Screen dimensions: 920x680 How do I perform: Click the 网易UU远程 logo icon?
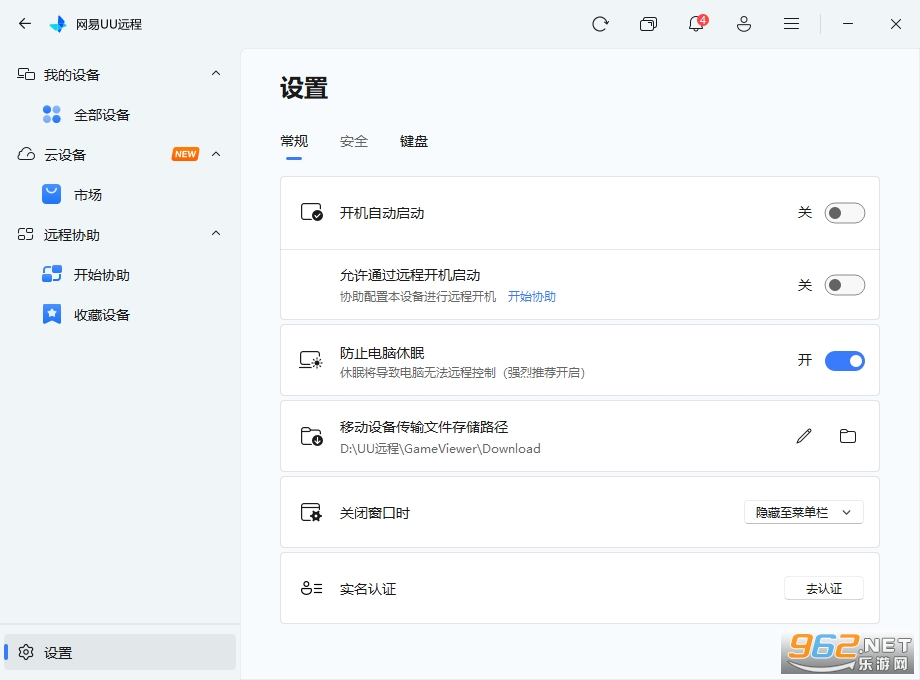58,24
